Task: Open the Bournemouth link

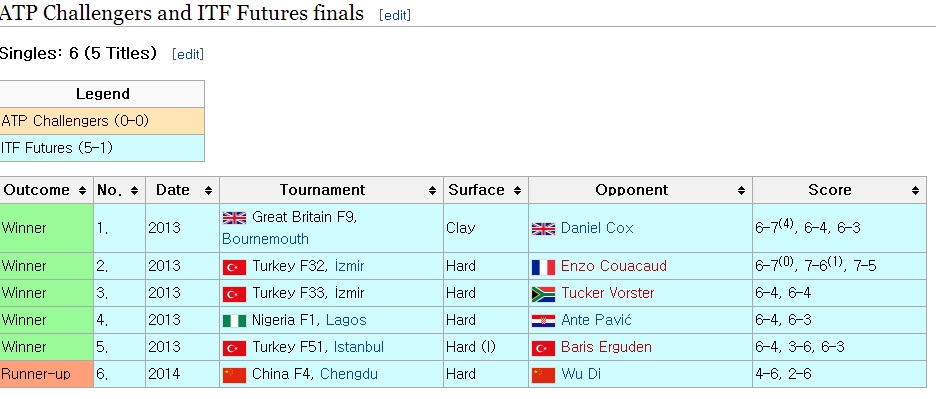Action: pyautogui.click(x=266, y=239)
